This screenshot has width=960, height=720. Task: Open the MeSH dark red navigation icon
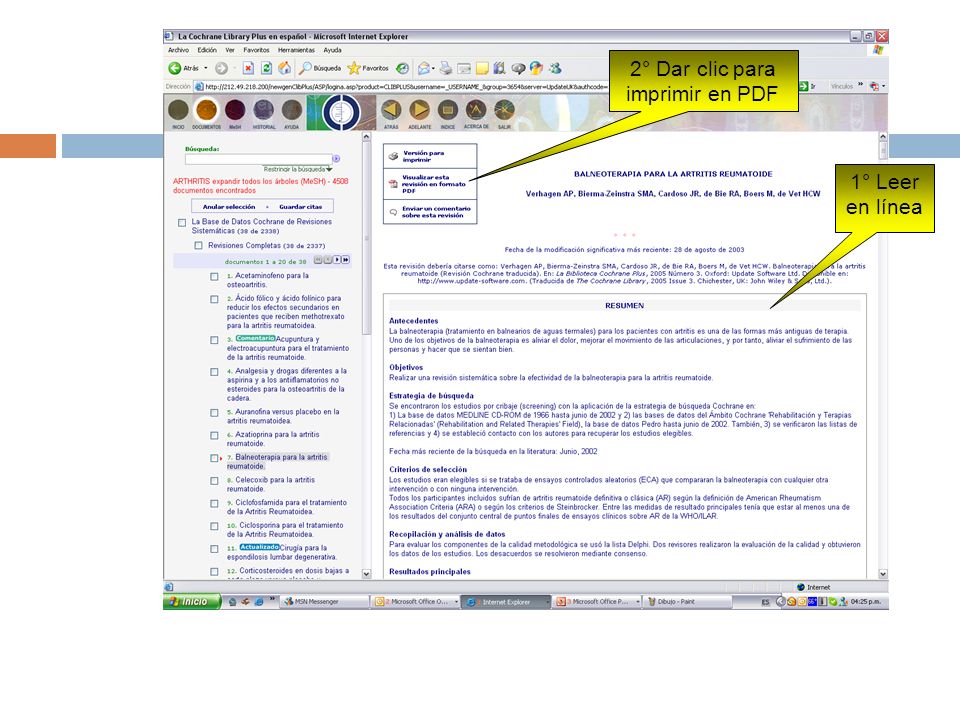click(235, 111)
